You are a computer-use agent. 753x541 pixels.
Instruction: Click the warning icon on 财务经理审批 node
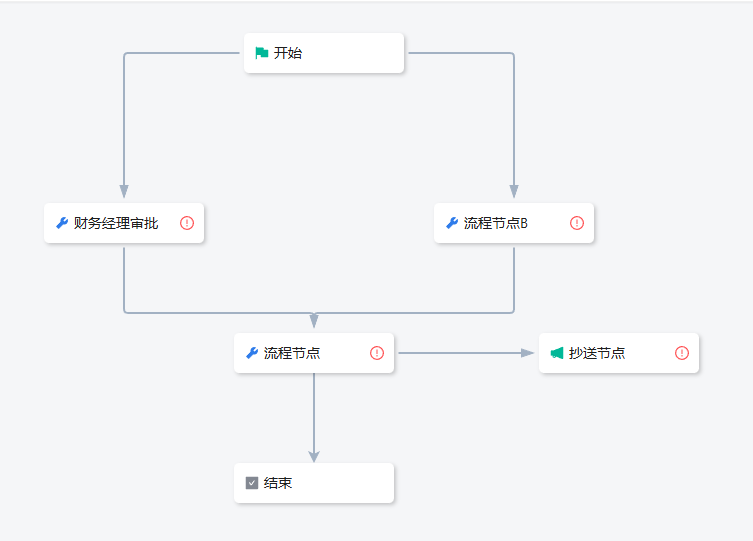click(187, 223)
